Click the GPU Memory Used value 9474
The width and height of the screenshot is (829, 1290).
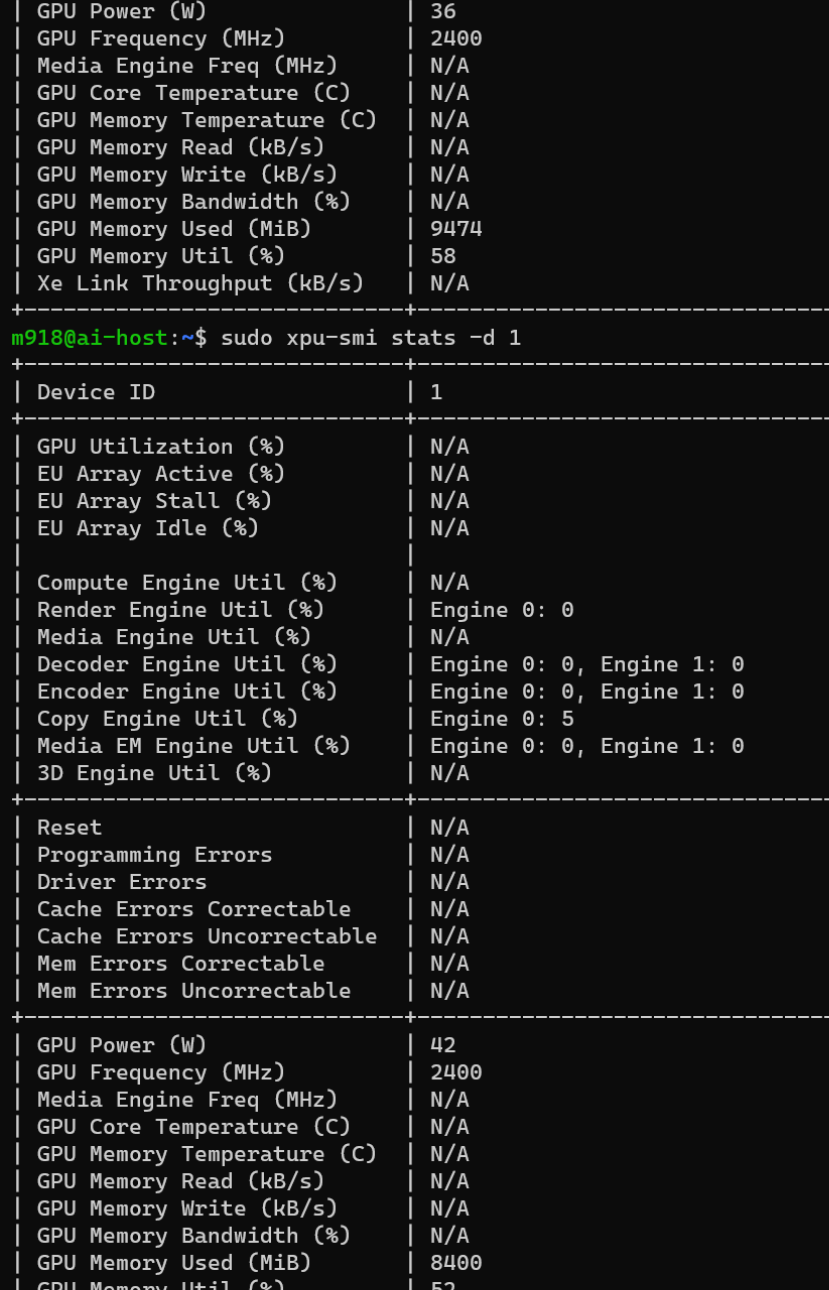point(456,229)
